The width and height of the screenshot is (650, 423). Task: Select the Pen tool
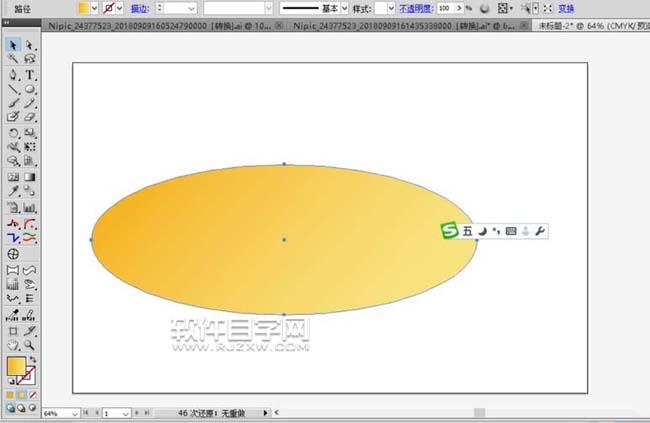(x=13, y=75)
